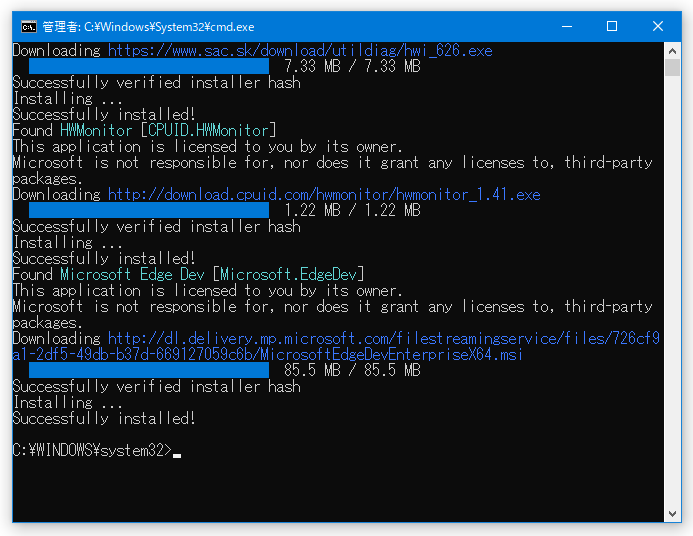This screenshot has width=693, height=536.
Task: Click the 1.22 MB download progress bar
Action: click(x=149, y=210)
